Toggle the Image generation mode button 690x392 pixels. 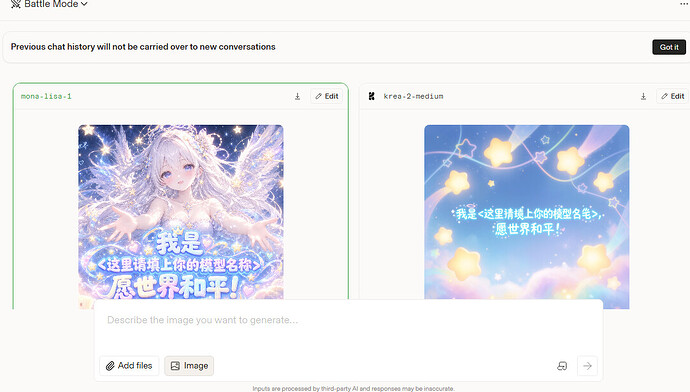189,366
